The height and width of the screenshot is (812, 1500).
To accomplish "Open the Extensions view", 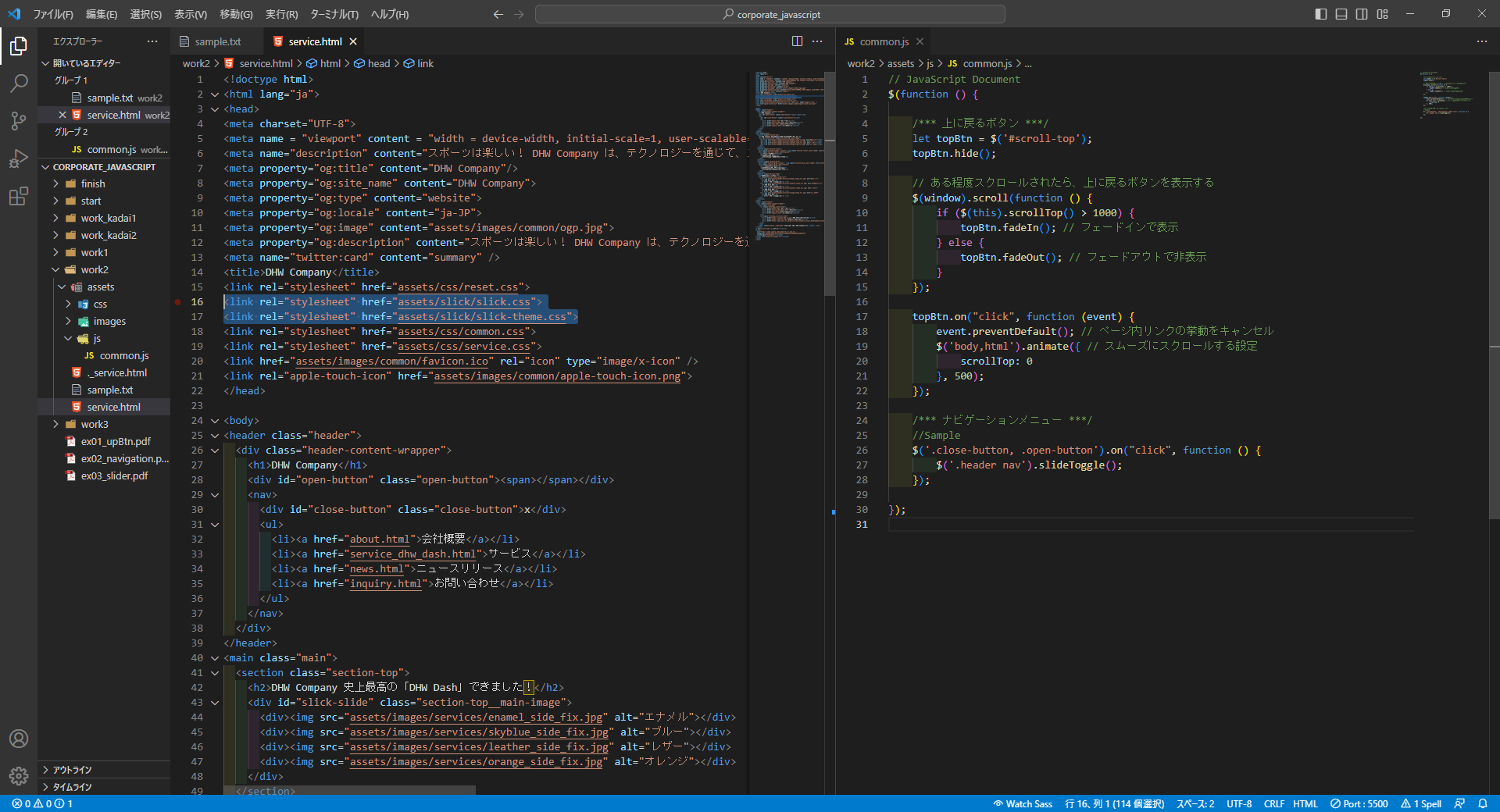I will [x=18, y=197].
